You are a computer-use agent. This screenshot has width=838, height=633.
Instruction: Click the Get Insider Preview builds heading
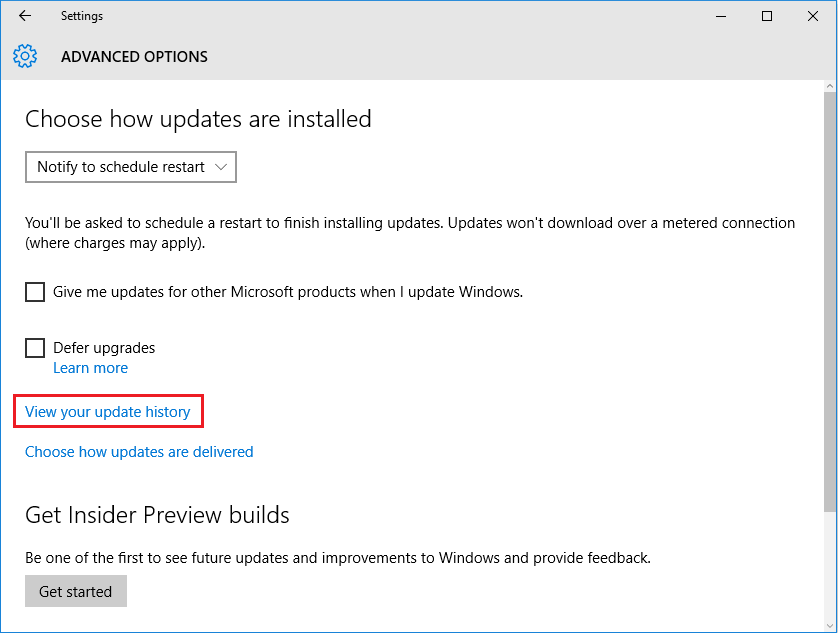(157, 515)
